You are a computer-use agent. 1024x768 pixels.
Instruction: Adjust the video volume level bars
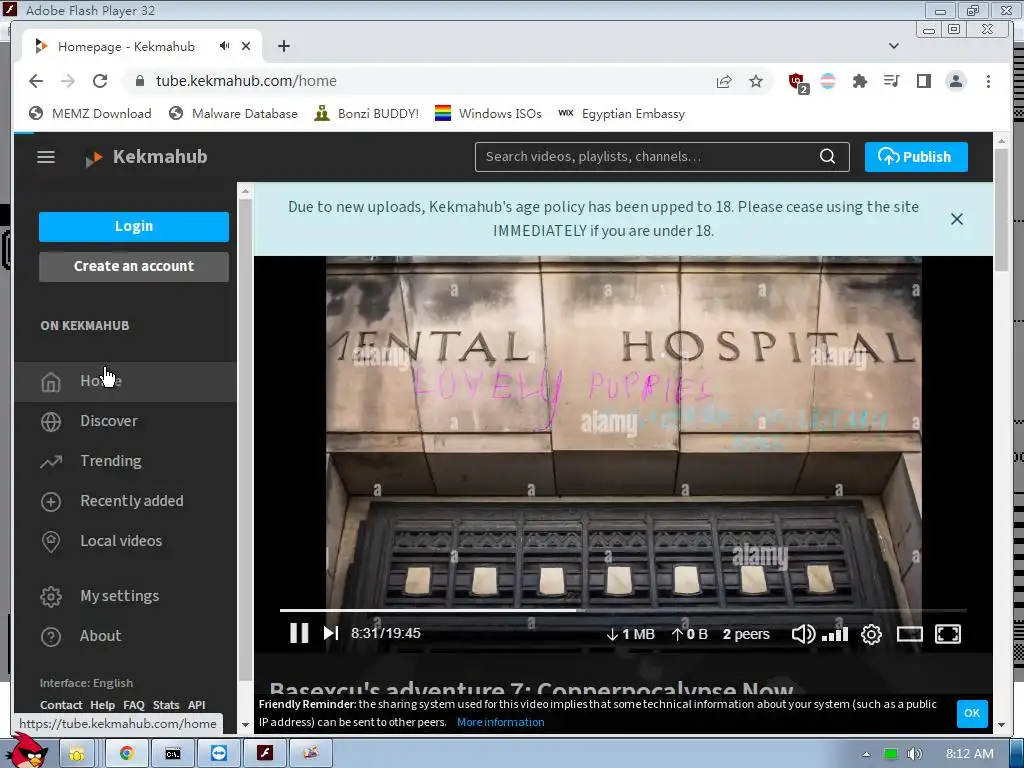[x=835, y=634]
